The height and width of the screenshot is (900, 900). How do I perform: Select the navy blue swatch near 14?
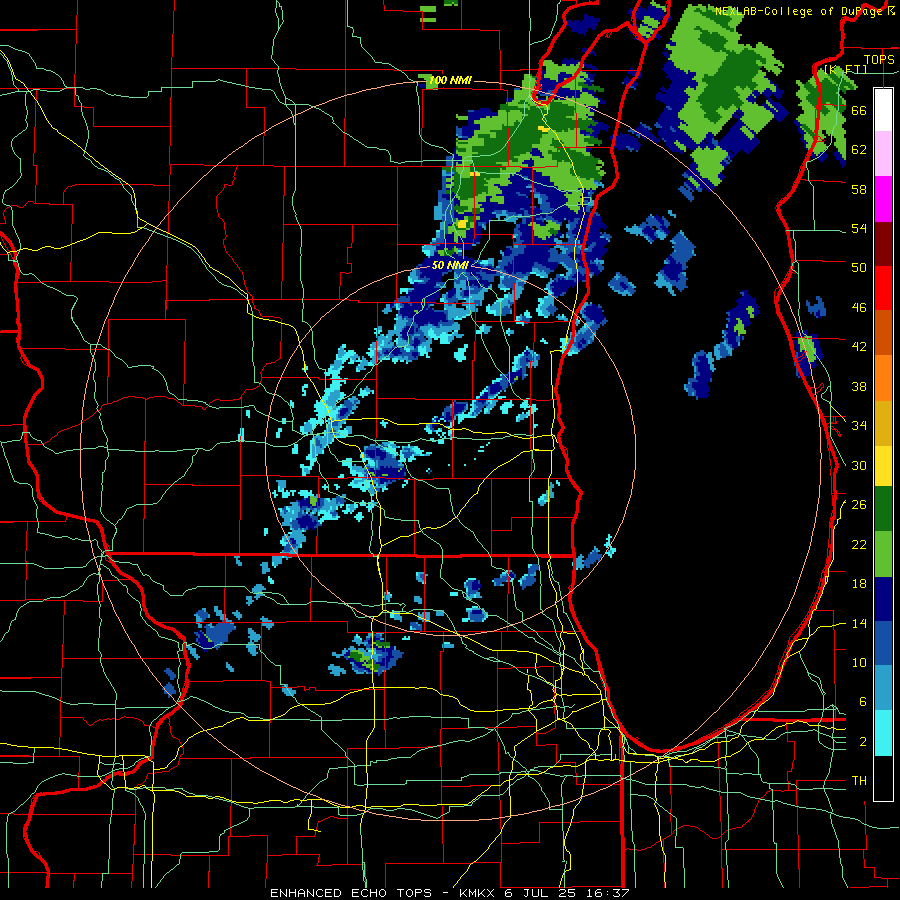(883, 599)
